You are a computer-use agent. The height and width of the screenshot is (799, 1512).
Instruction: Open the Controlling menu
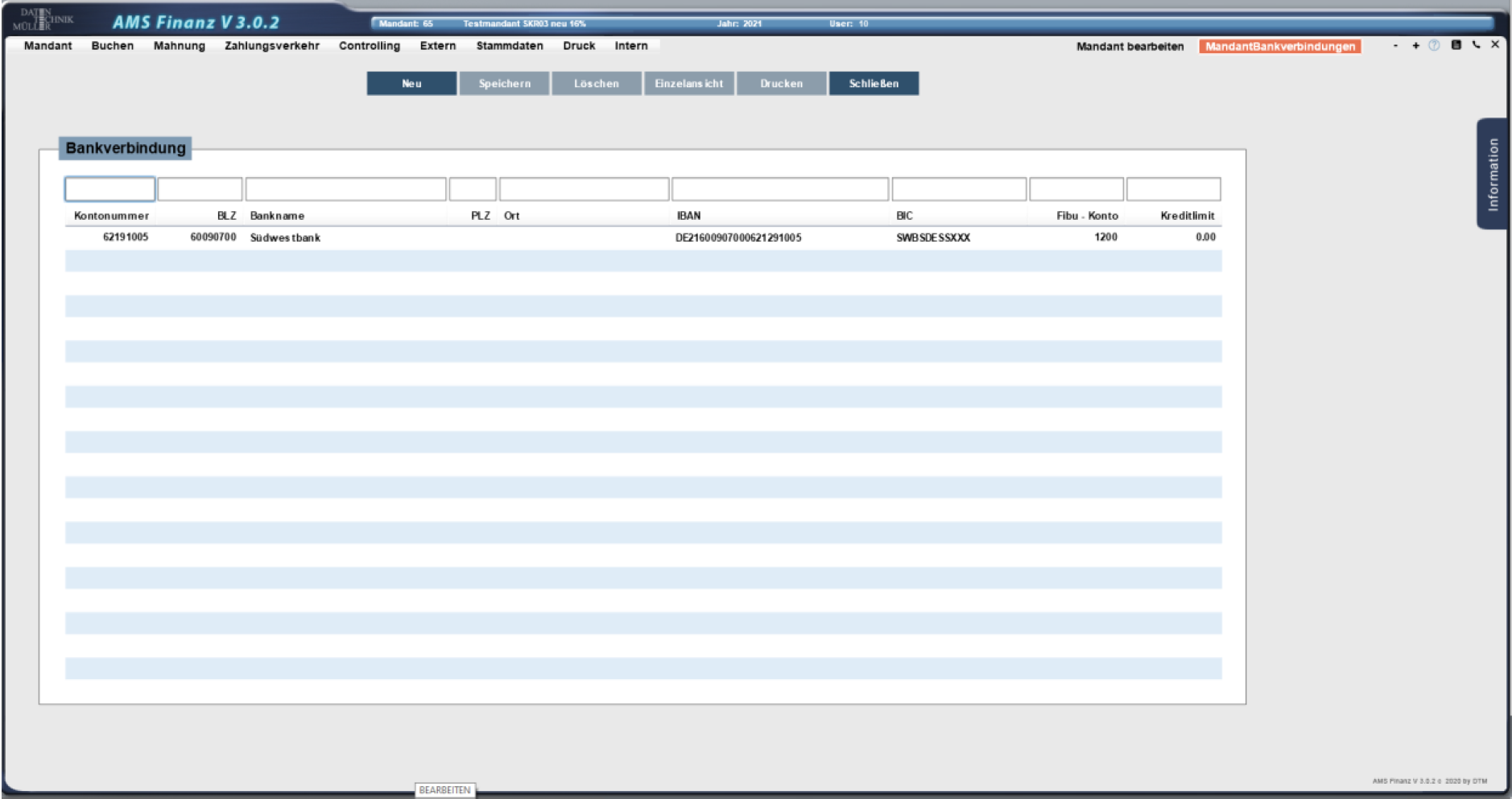[x=369, y=46]
